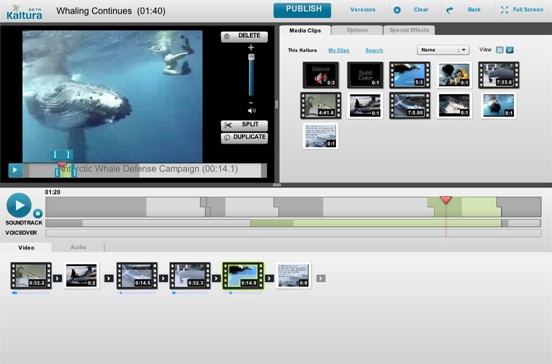Click the SPLIT scissors button
The height and width of the screenshot is (364, 552).
click(244, 125)
